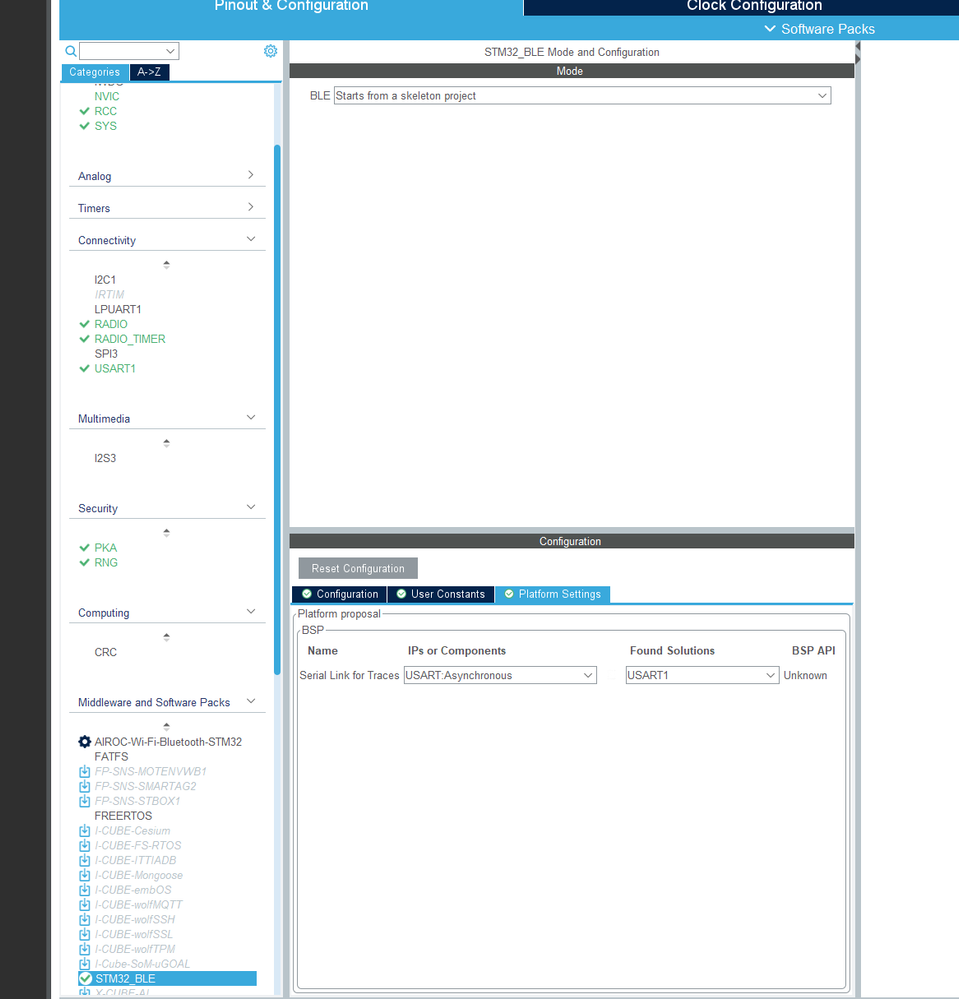Click sort arrows under Computing
The image size is (959, 999).
[166, 637]
